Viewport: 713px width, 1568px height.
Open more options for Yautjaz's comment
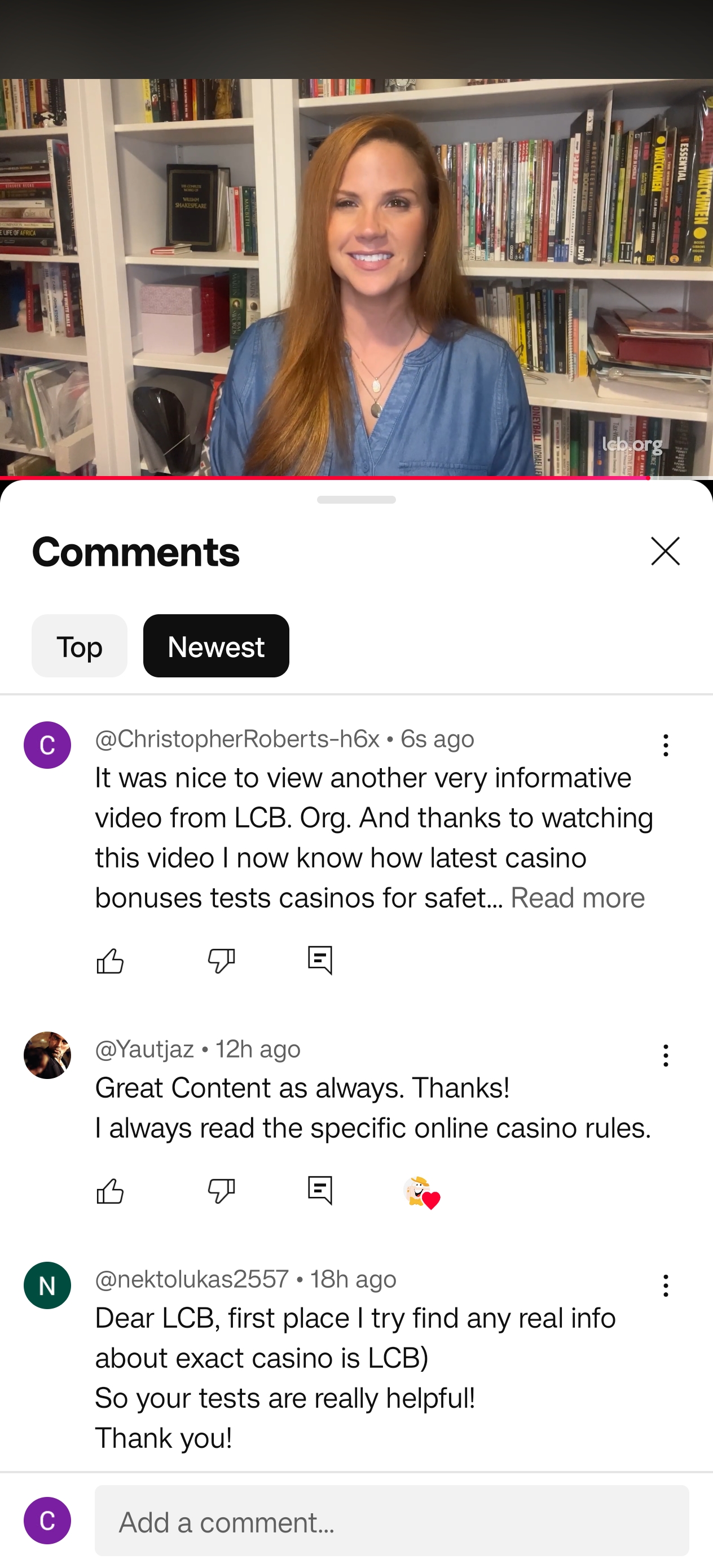(666, 1055)
